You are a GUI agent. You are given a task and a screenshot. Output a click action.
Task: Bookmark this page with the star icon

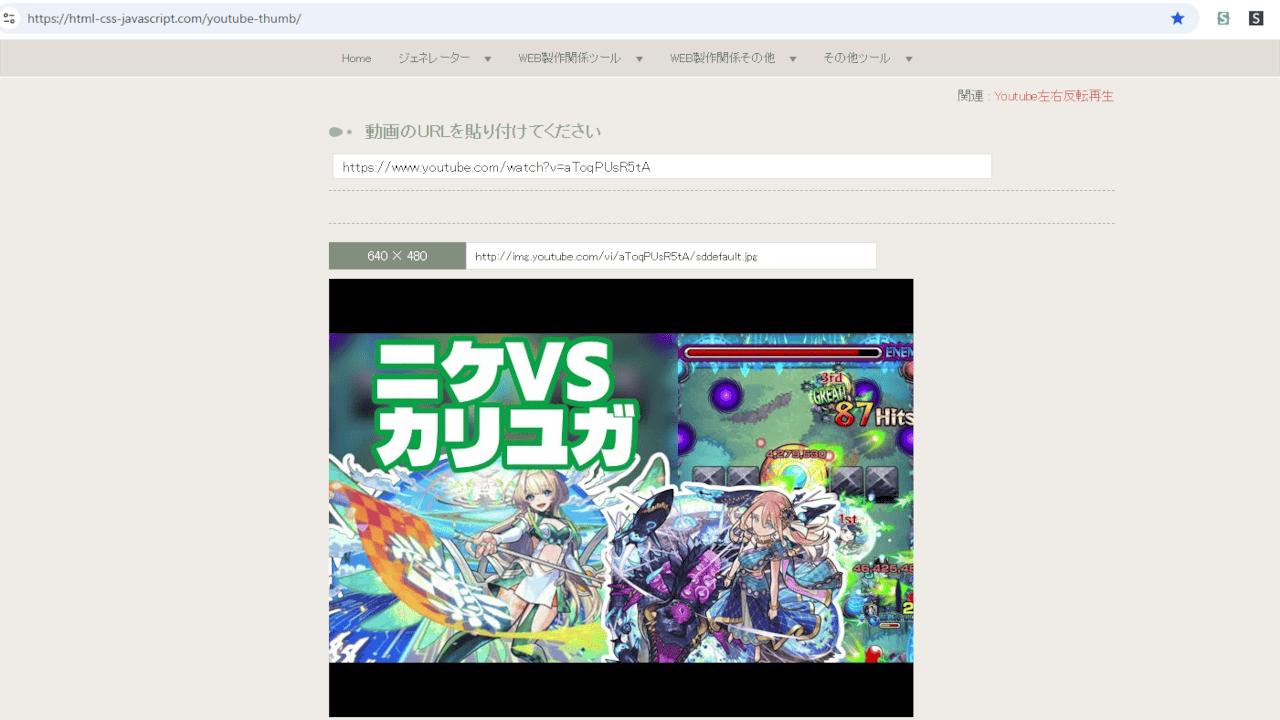1177,18
